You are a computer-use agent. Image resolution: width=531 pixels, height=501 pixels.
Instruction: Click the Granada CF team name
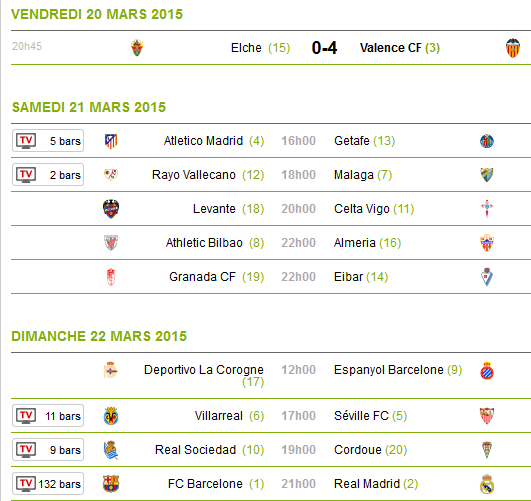coord(202,277)
